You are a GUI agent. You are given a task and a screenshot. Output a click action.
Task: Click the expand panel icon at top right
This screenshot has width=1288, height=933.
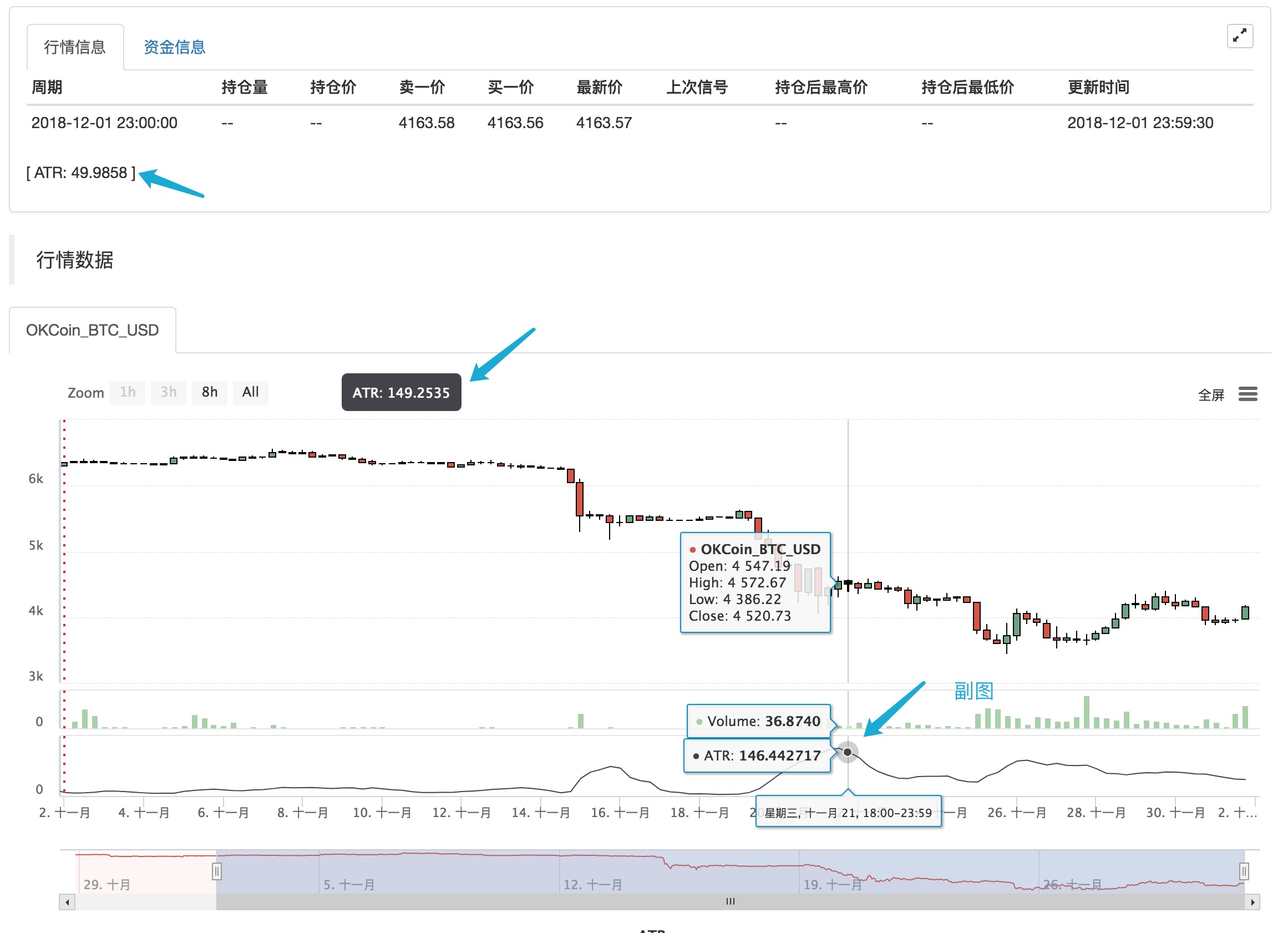click(1239, 36)
